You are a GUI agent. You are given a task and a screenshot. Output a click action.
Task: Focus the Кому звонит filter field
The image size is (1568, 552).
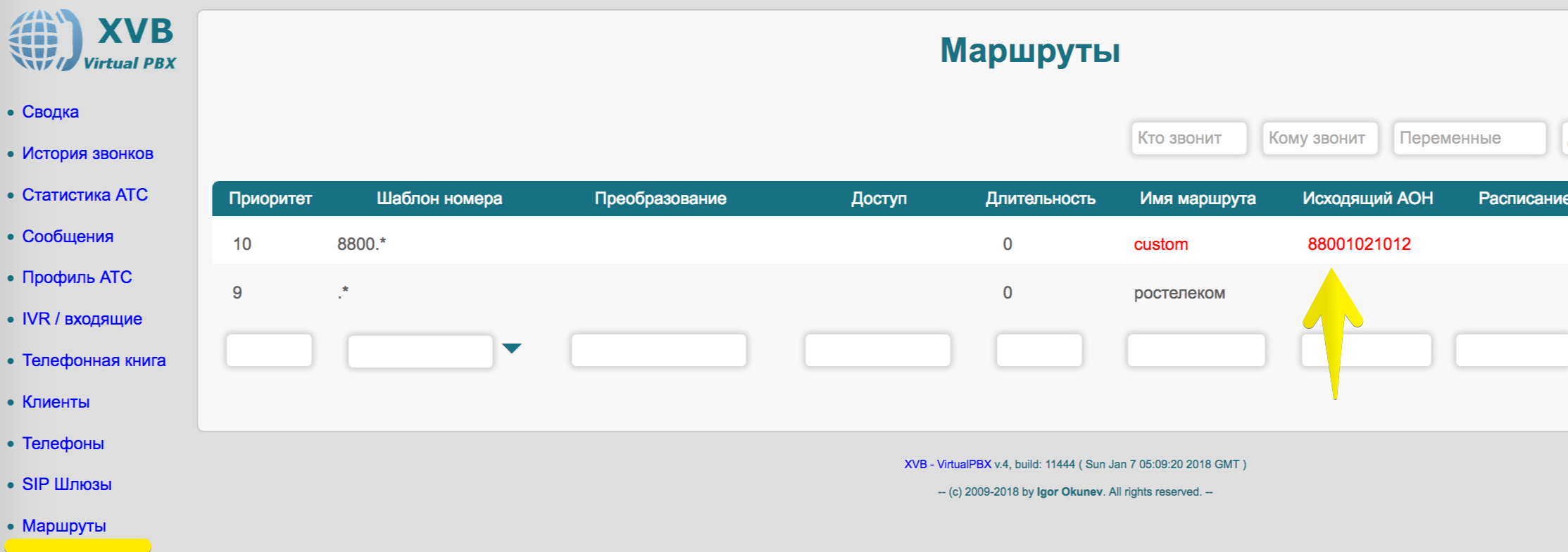click(1319, 138)
